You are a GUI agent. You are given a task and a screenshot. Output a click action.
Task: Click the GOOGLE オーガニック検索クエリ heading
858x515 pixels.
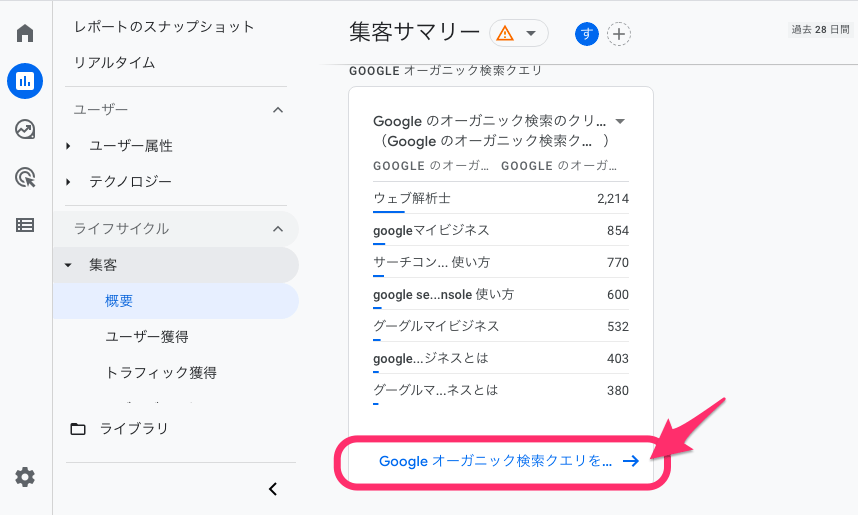(x=445, y=71)
